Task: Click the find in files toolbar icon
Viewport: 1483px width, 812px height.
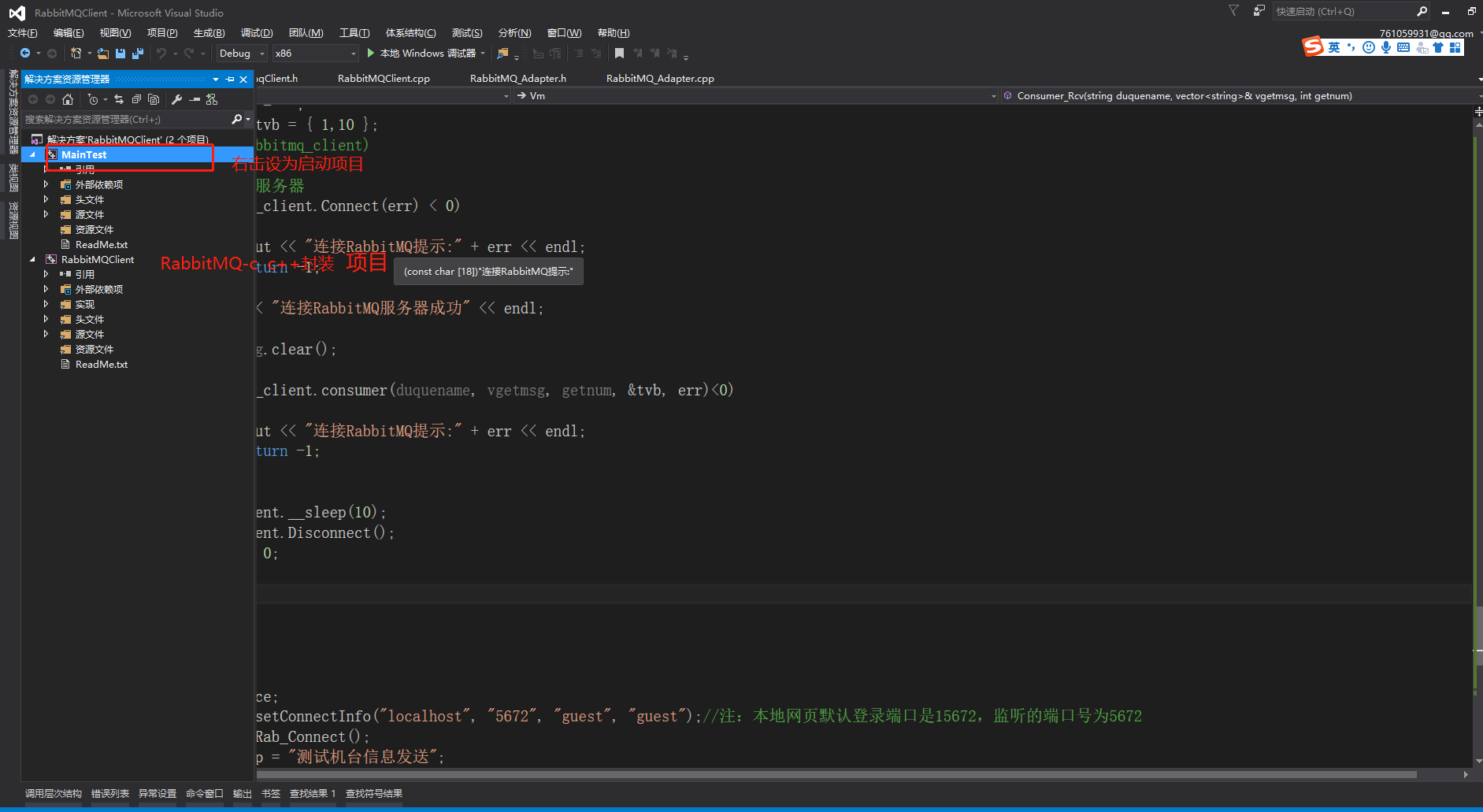Action: pos(502,54)
